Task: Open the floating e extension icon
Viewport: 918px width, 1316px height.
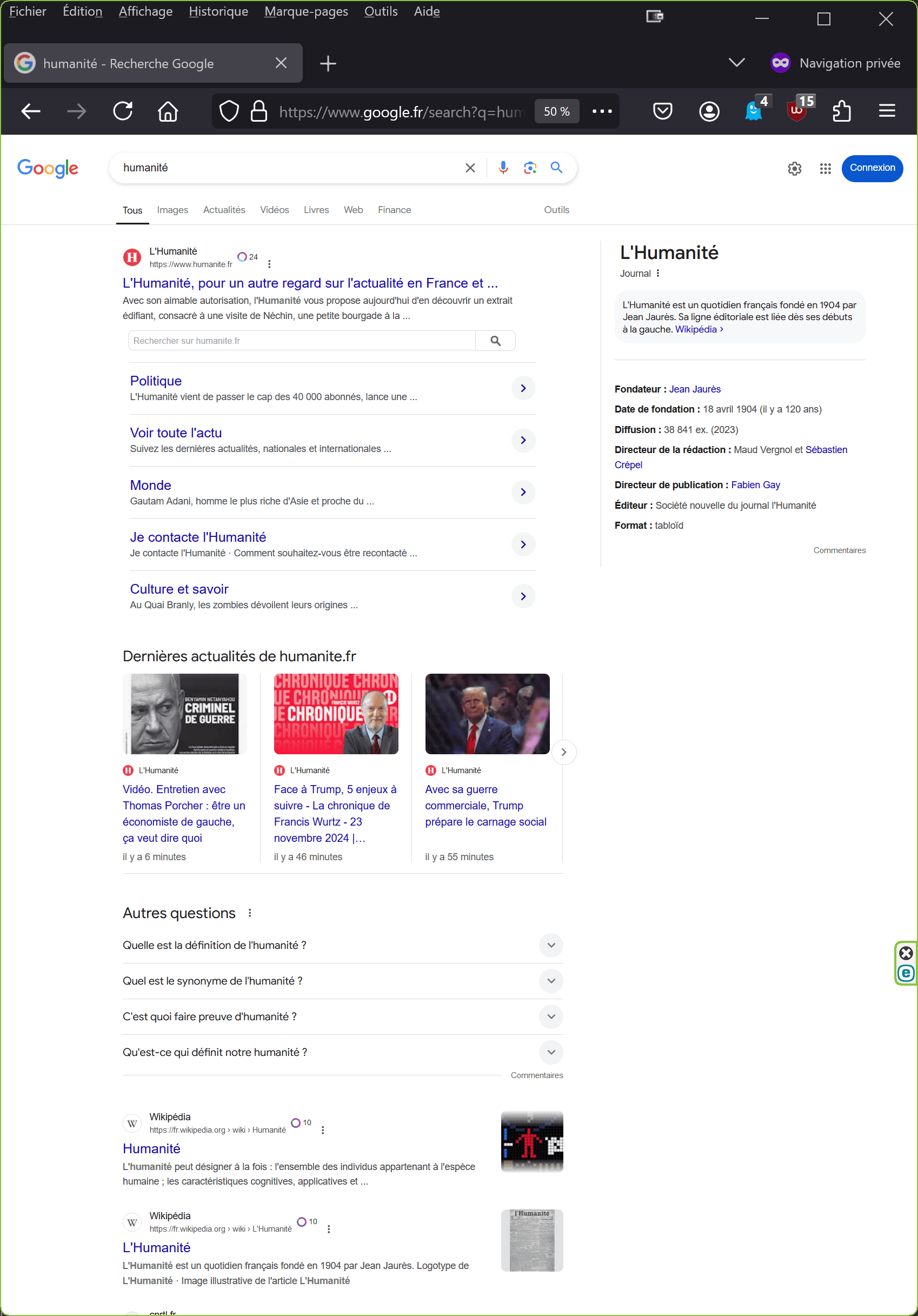Action: tap(906, 973)
